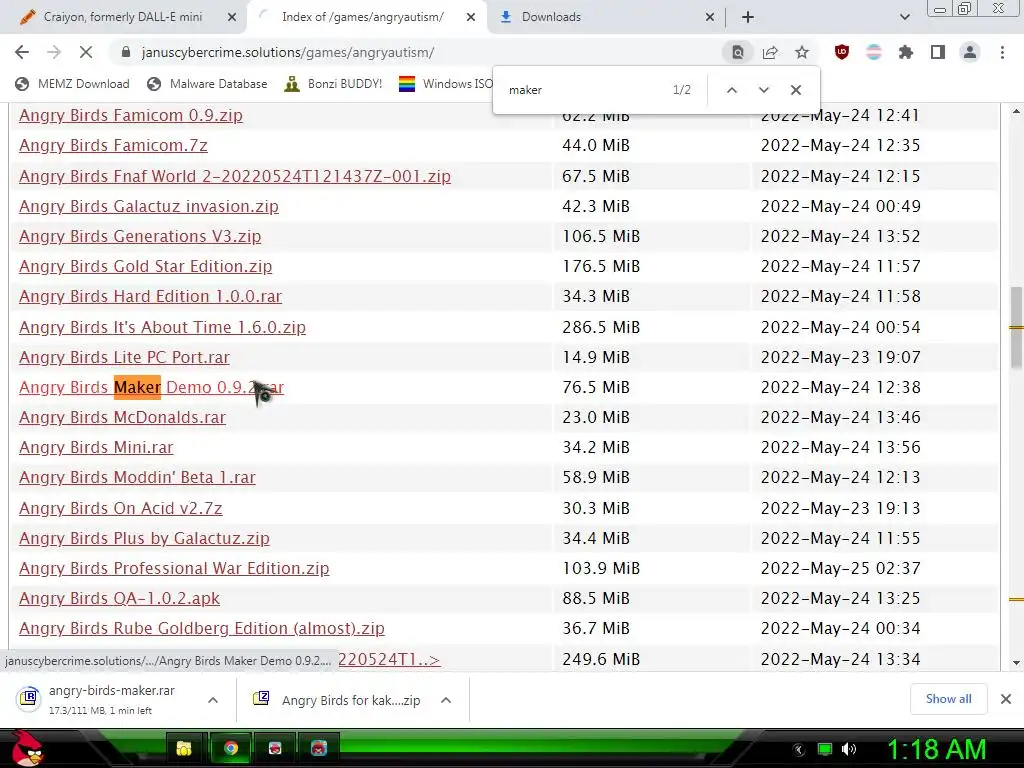
Task: Open the Angry Birds start button on the taskbar
Action: [x=26, y=748]
